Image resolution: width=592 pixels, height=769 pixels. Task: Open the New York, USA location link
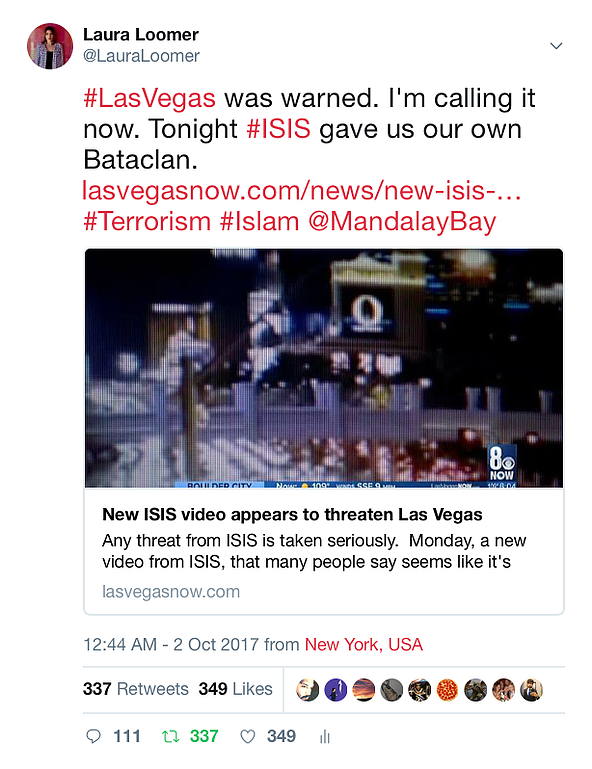363,644
